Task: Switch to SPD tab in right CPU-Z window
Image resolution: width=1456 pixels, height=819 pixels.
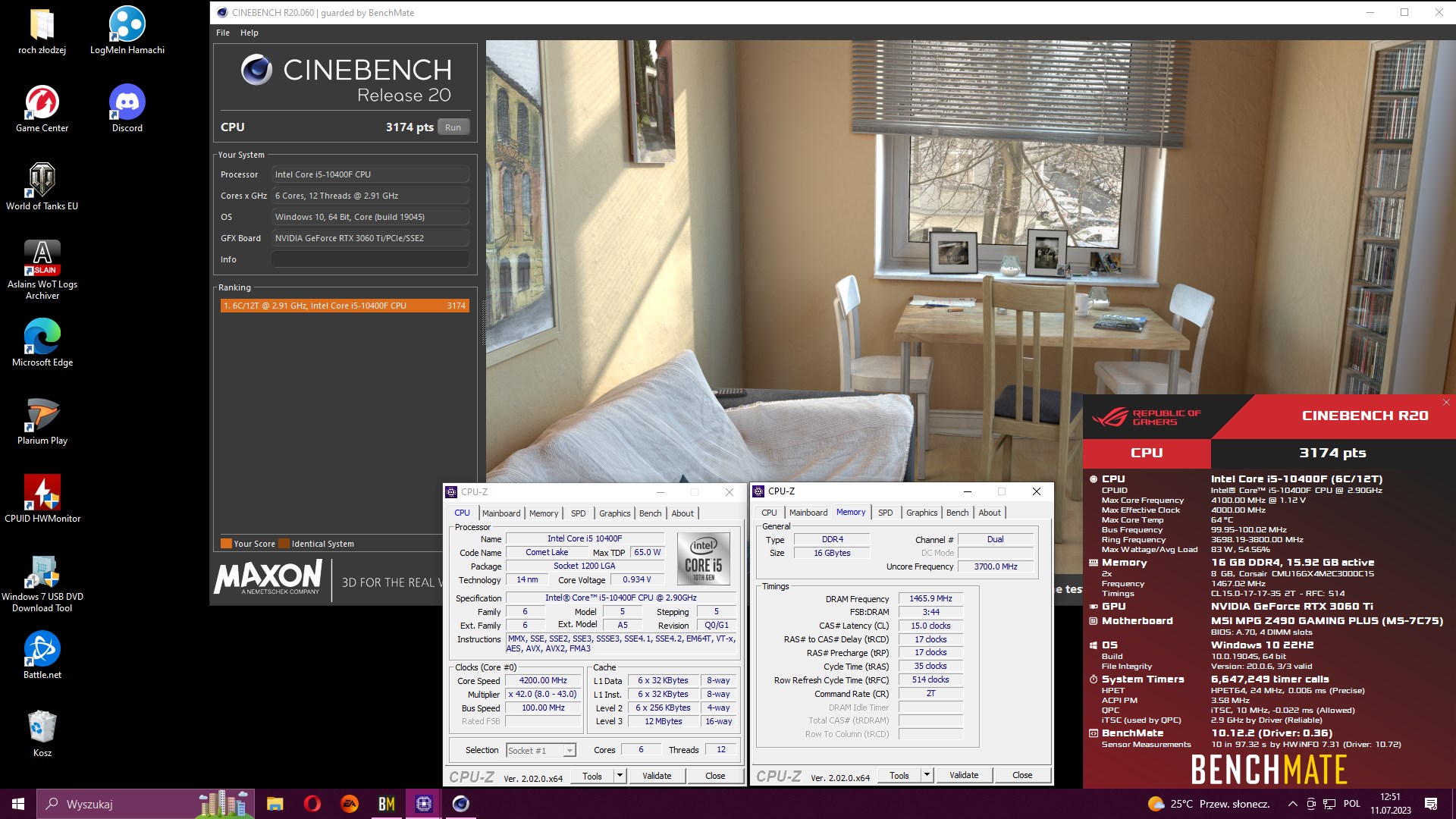Action: coord(886,513)
